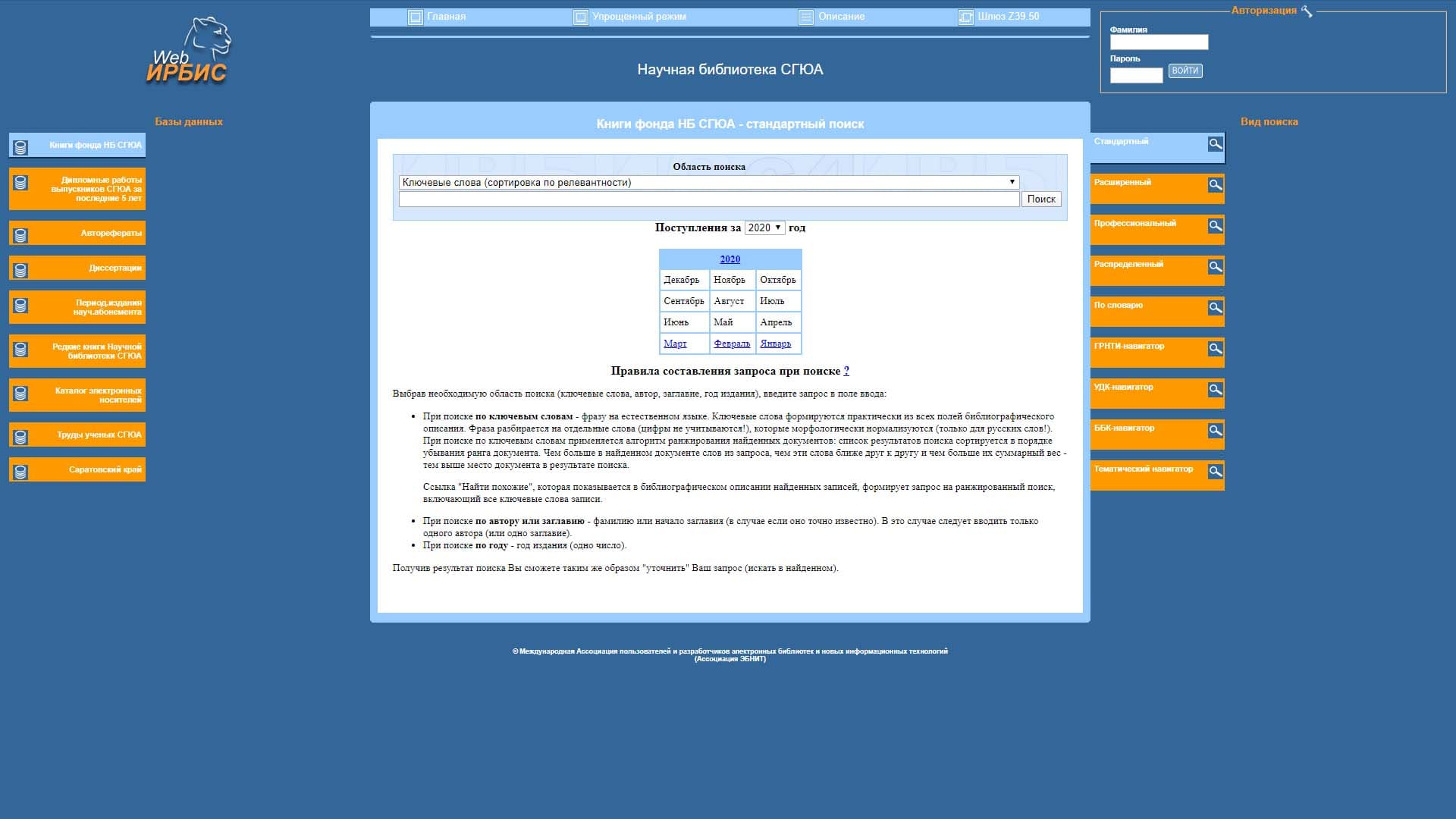This screenshot has height=819, width=1456.
Task: Click the Научная библиотека СГЮА title
Action: point(730,69)
